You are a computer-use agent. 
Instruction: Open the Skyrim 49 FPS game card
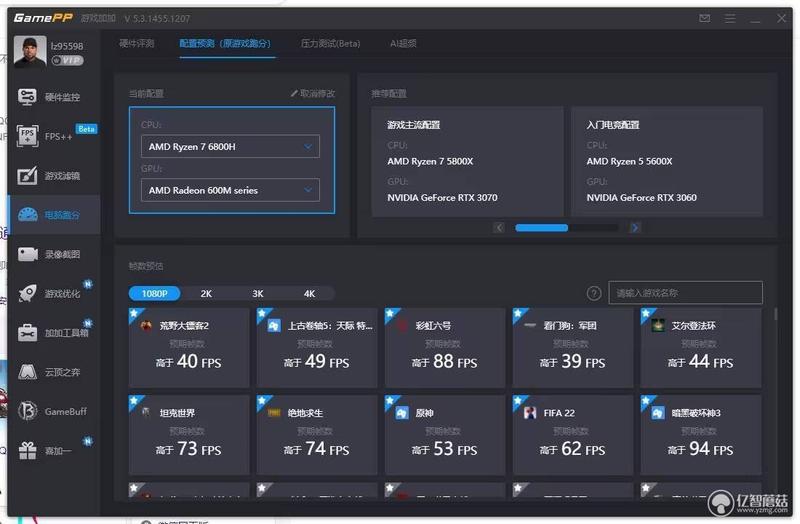(x=317, y=347)
